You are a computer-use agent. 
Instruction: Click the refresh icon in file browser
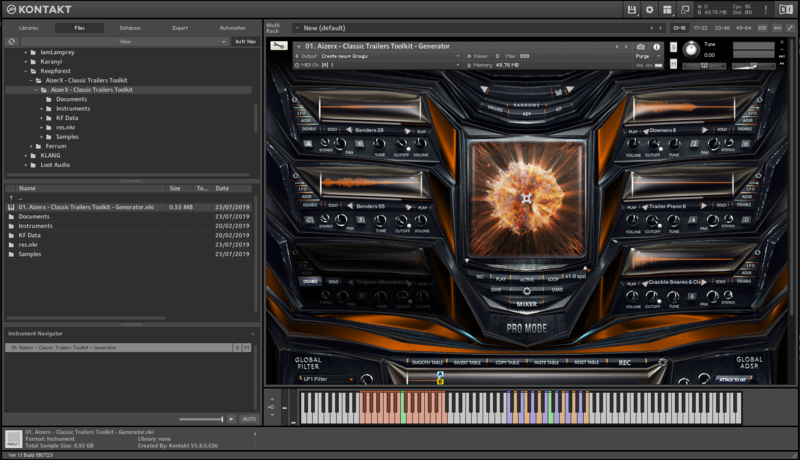11,42
